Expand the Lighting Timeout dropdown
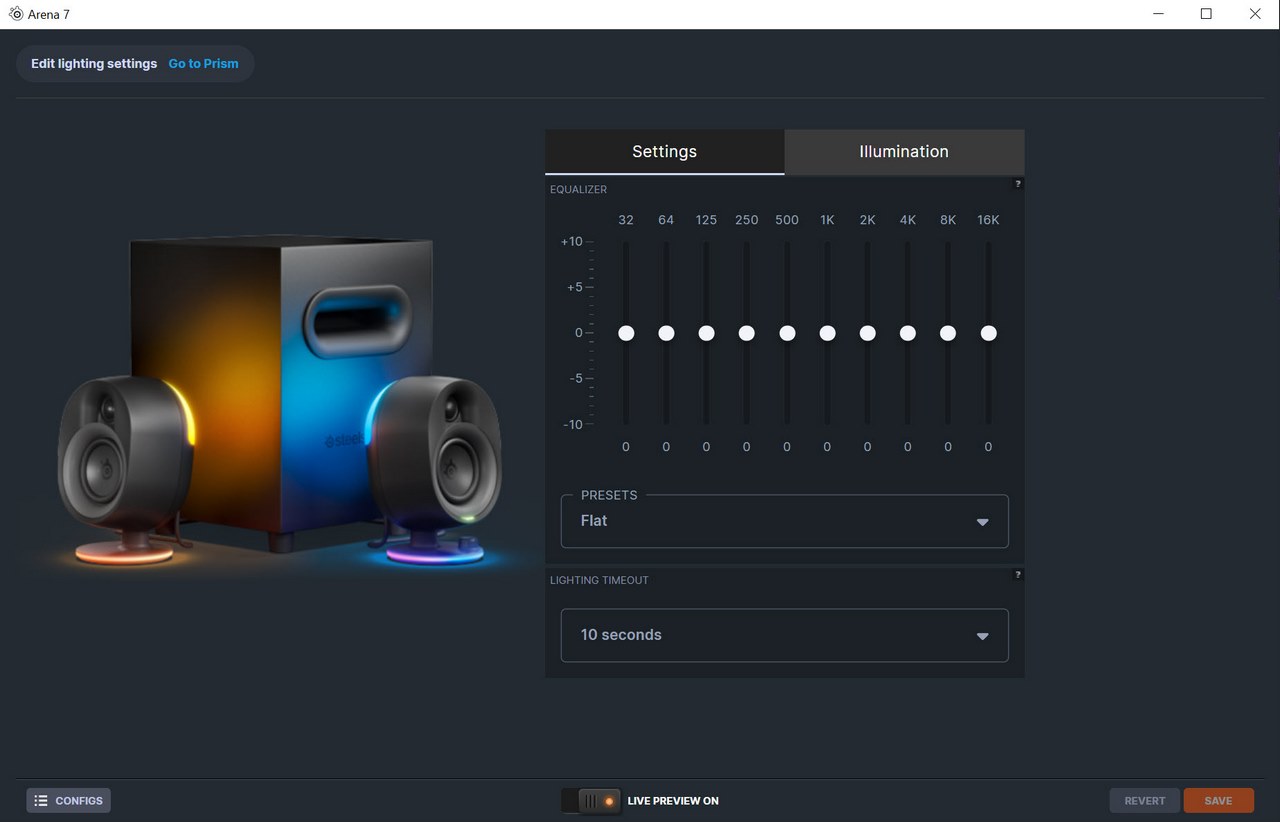 (x=784, y=635)
